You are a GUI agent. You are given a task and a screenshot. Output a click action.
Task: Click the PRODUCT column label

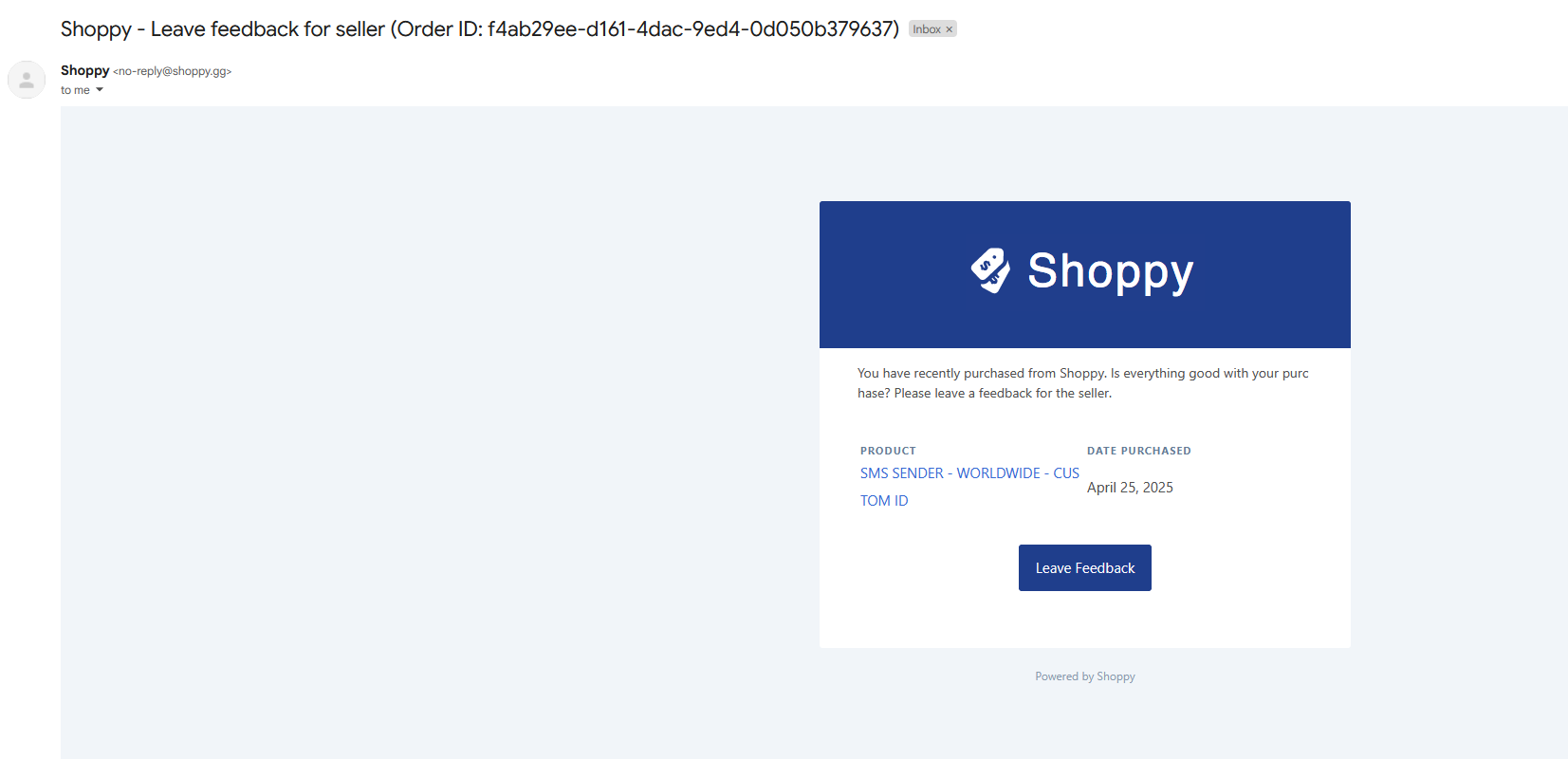coord(888,451)
